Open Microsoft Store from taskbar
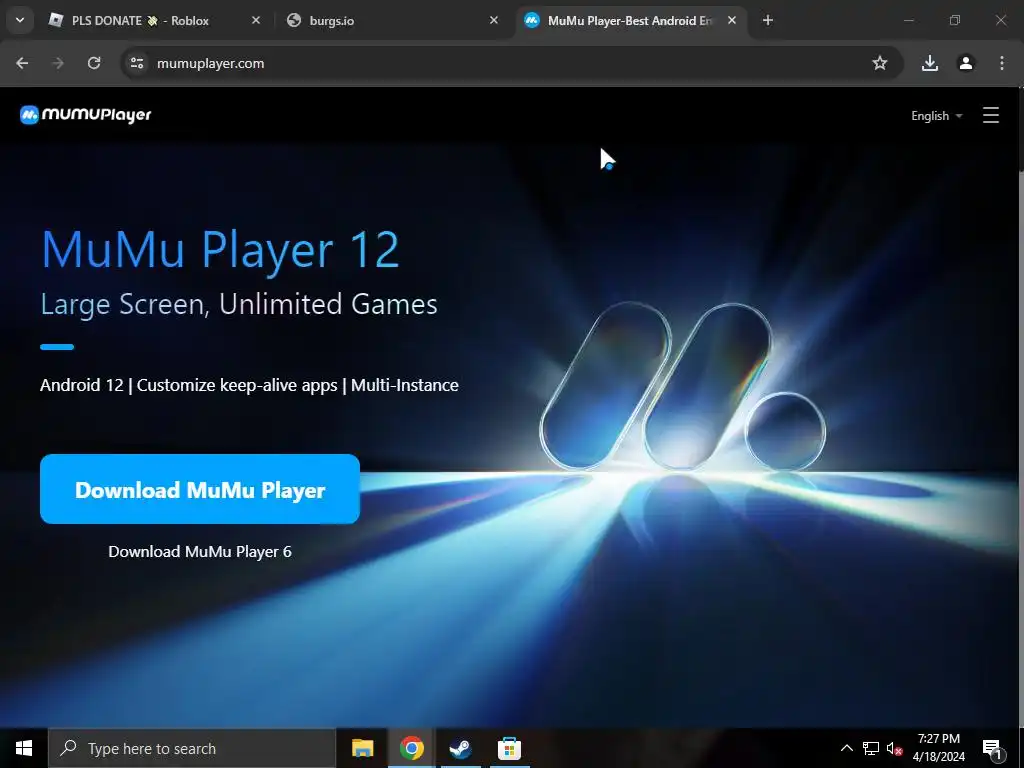Image resolution: width=1024 pixels, height=768 pixels. tap(509, 748)
